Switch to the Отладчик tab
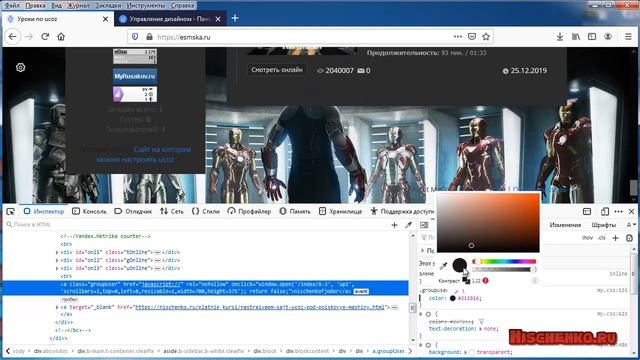The image size is (640, 360). 133,211
